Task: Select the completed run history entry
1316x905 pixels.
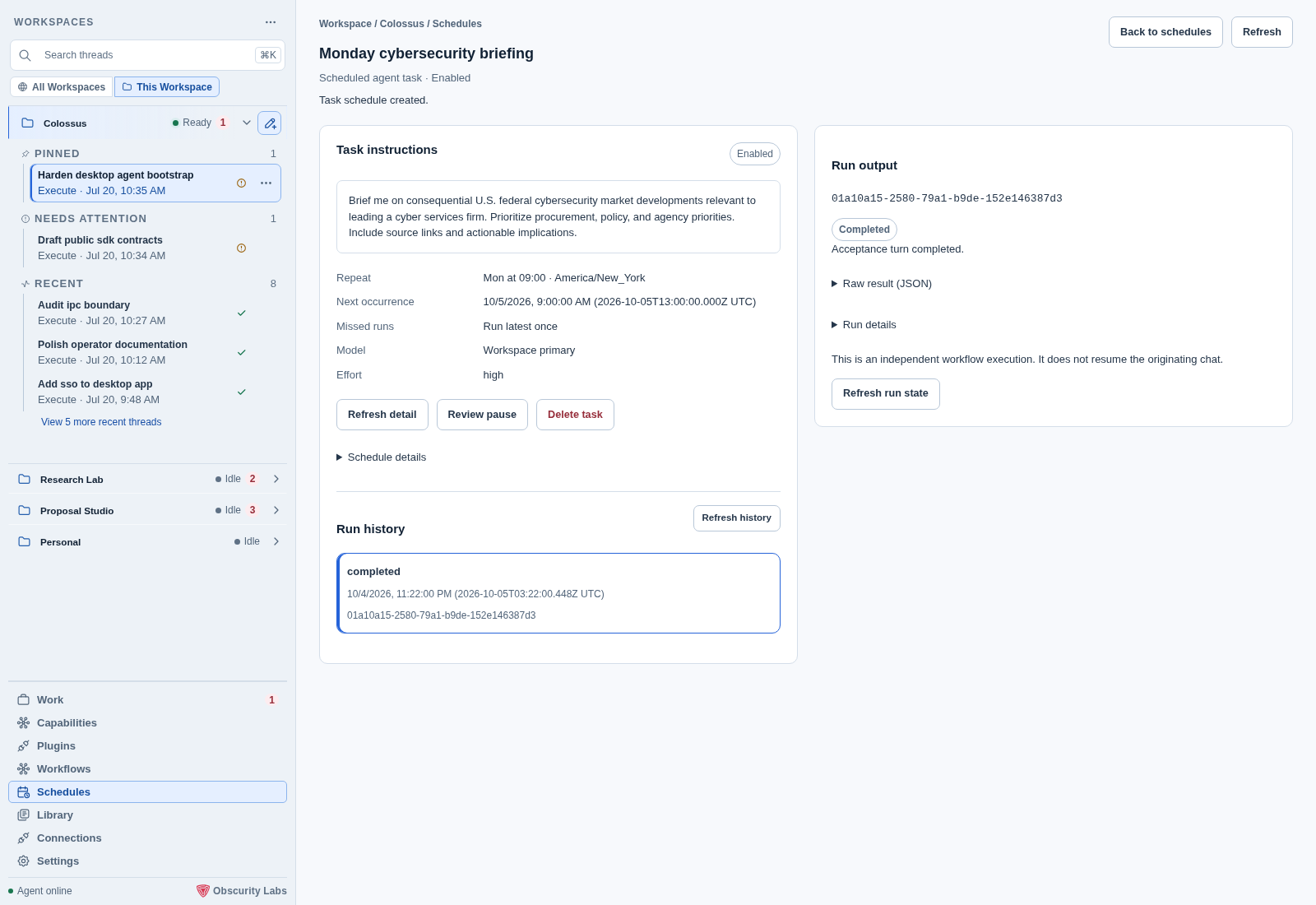Action: [558, 593]
